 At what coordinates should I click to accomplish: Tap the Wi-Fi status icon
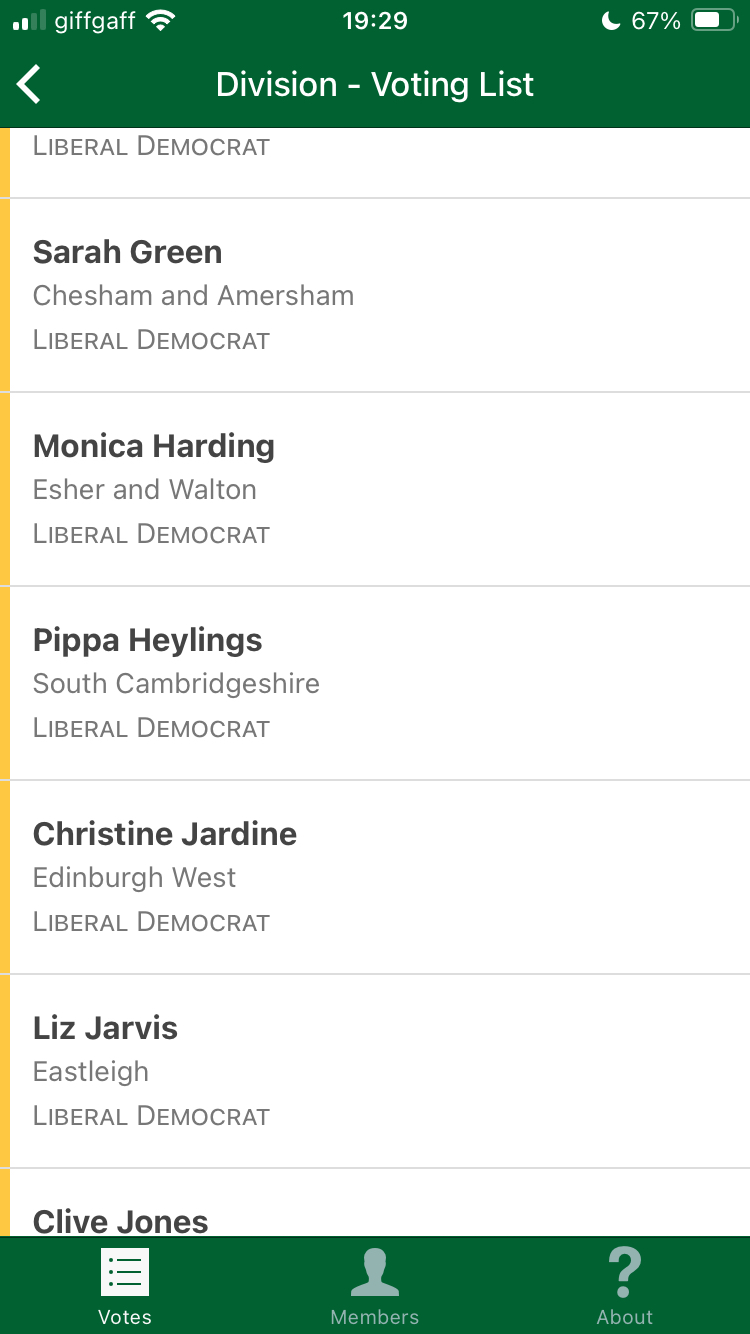159,21
